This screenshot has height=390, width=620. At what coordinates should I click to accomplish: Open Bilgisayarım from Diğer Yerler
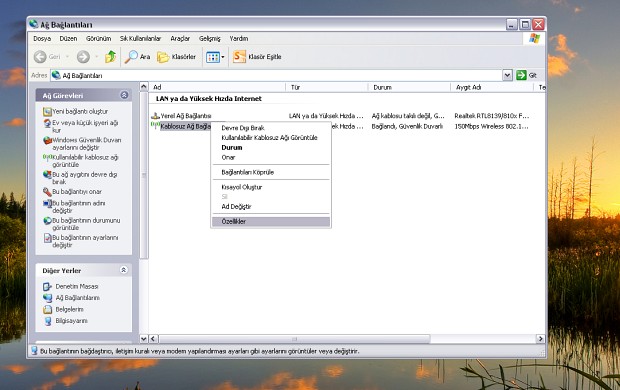click(71, 321)
